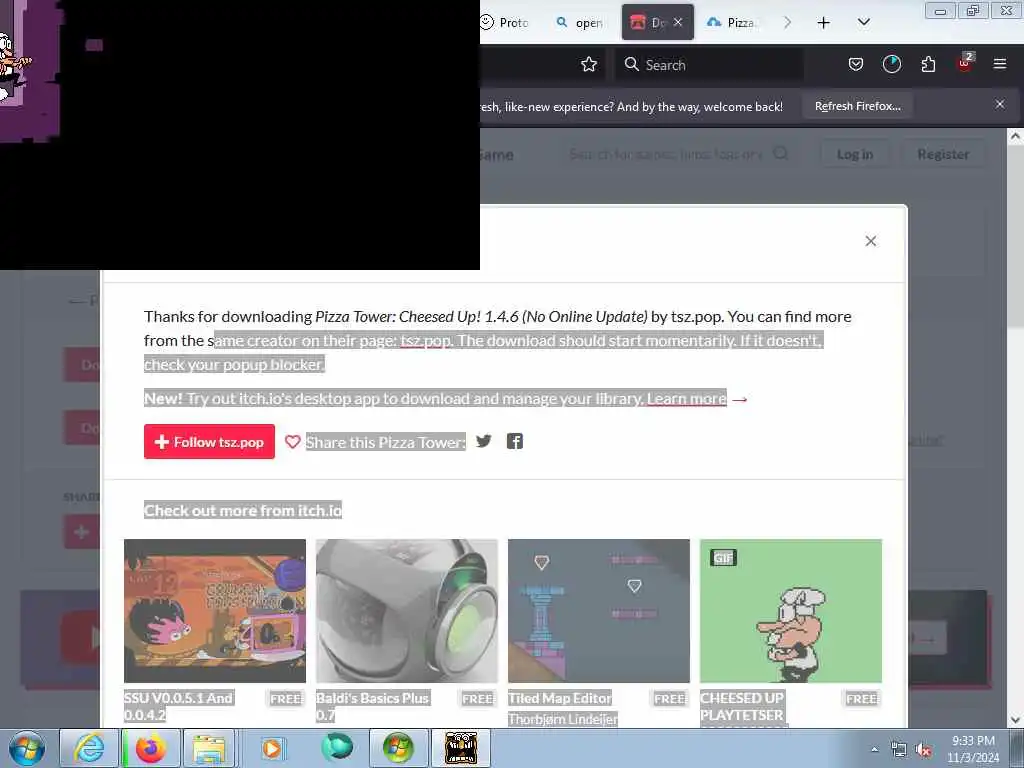Open the muted volume tray icon
Image resolution: width=1024 pixels, height=768 pixels.
(923, 750)
